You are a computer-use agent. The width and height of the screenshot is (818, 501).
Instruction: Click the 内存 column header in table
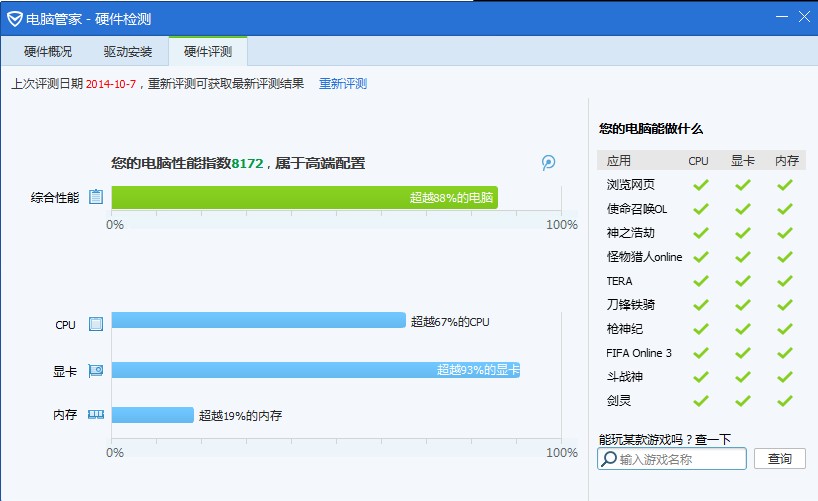[787, 161]
